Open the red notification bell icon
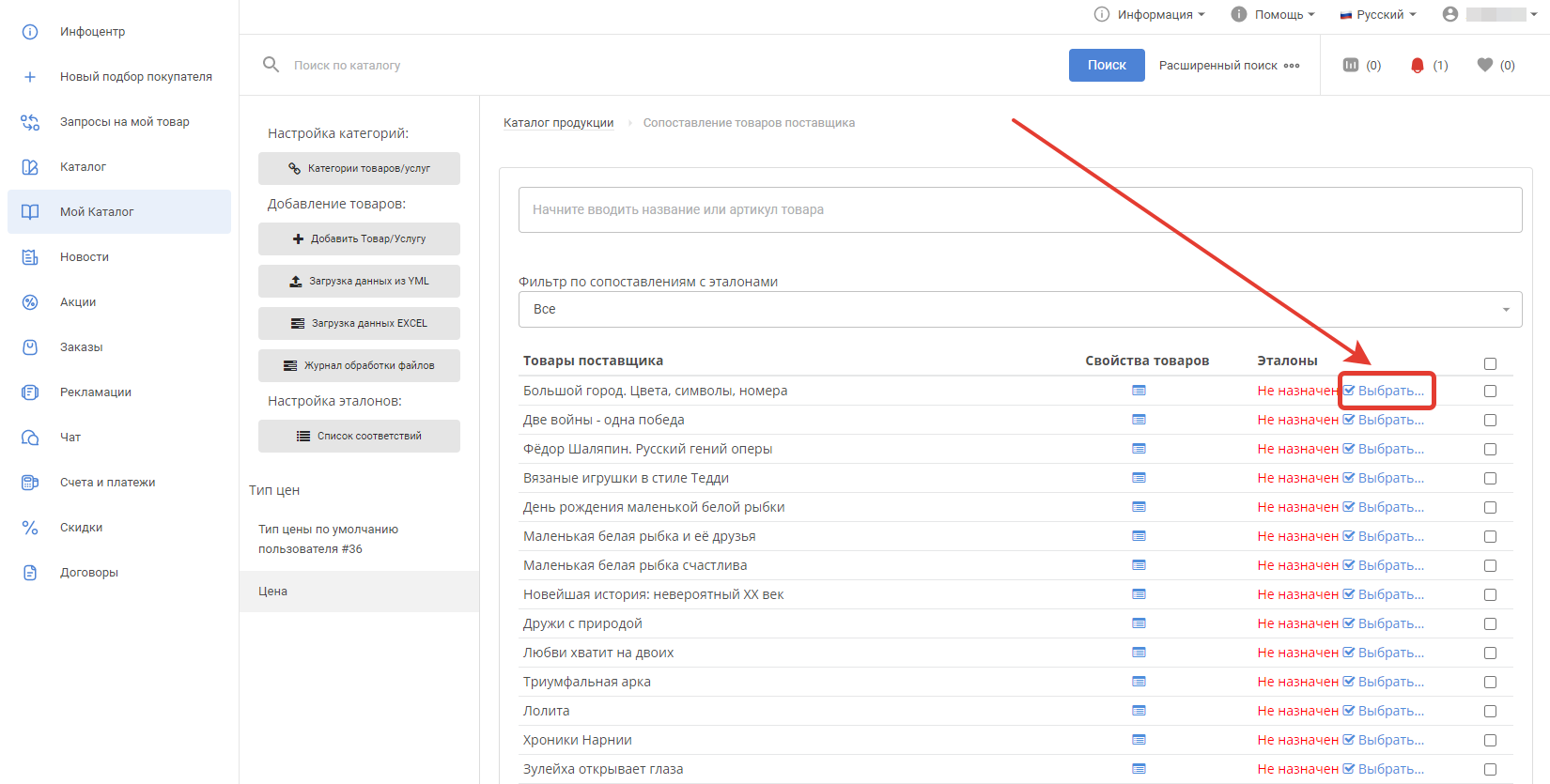 [x=1418, y=65]
